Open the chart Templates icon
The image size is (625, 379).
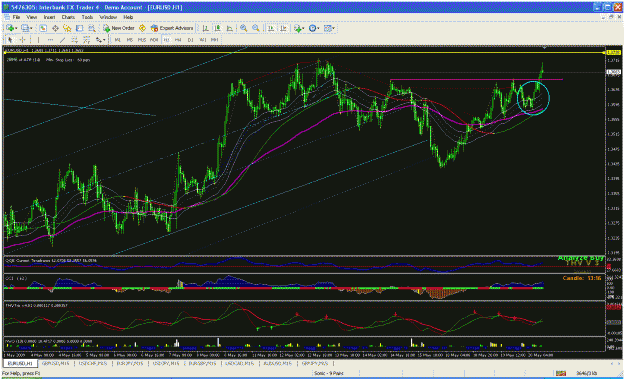tap(327, 28)
